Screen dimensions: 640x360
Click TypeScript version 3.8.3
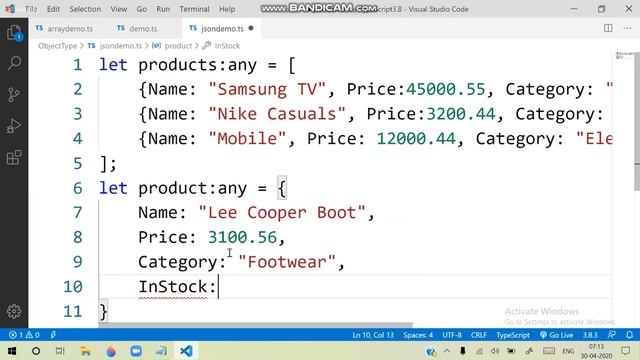coord(590,335)
